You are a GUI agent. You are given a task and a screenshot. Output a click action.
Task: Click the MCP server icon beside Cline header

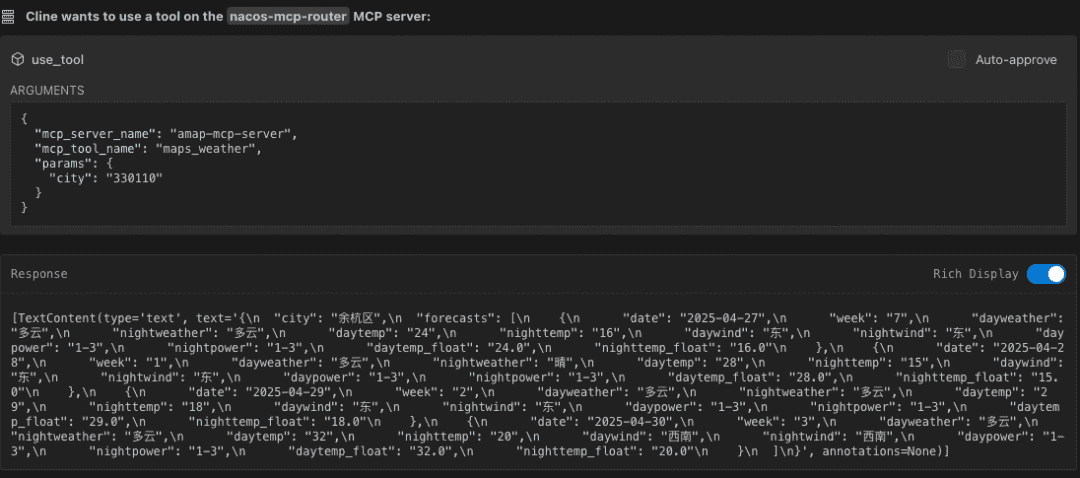[x=8, y=17]
